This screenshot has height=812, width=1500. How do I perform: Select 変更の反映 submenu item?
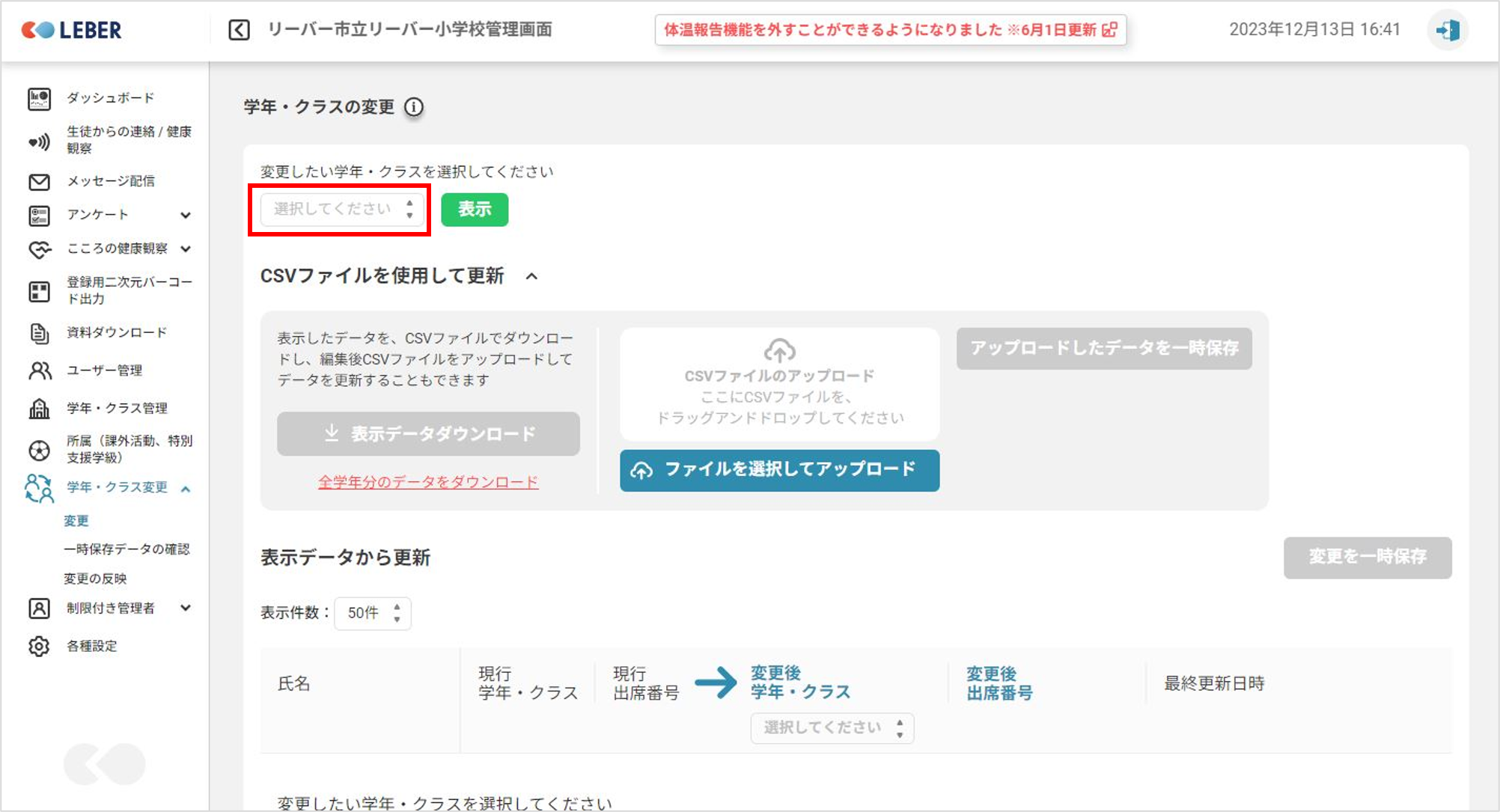(x=95, y=579)
